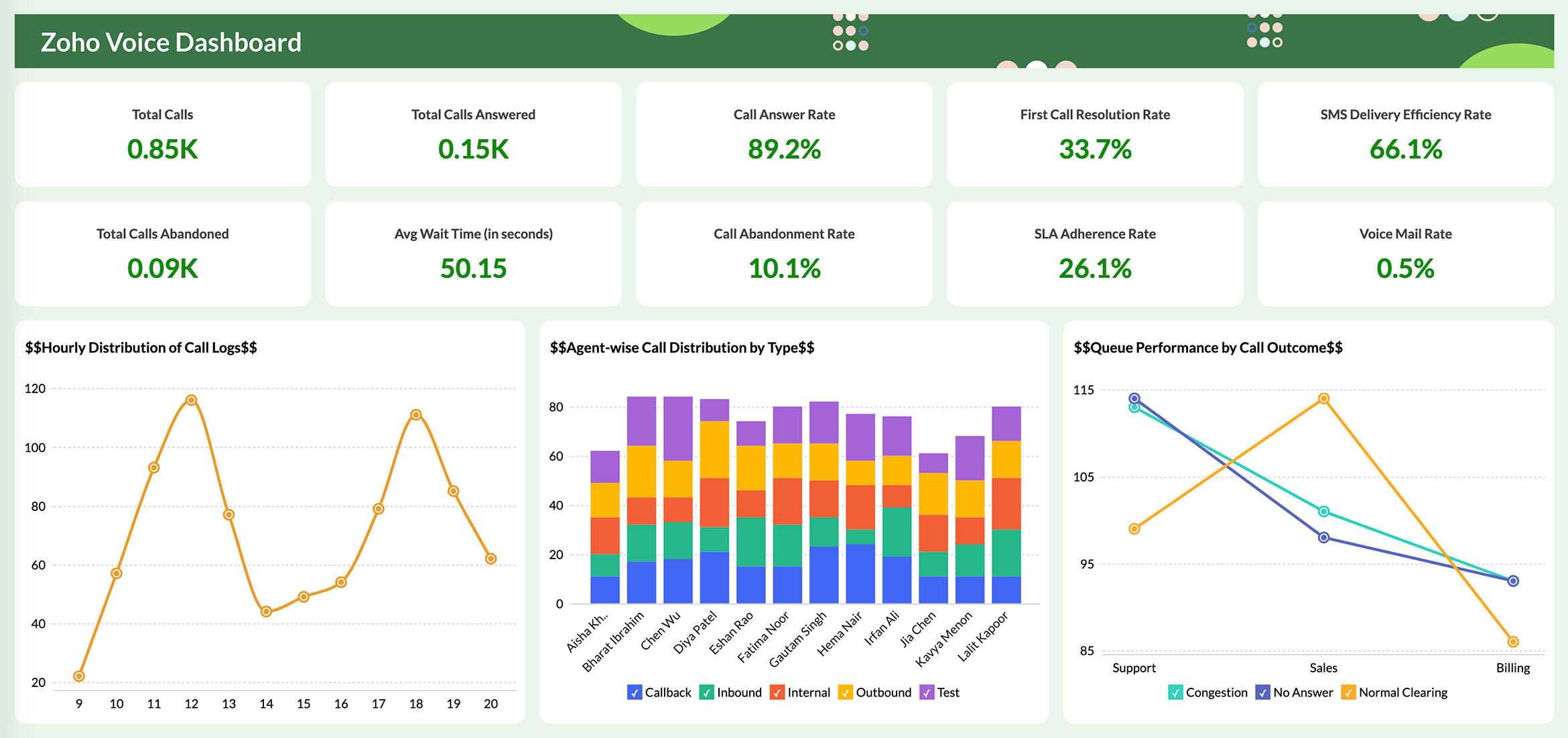Click the Support point on Normal Clearing line
1568x738 pixels.
tap(1132, 528)
